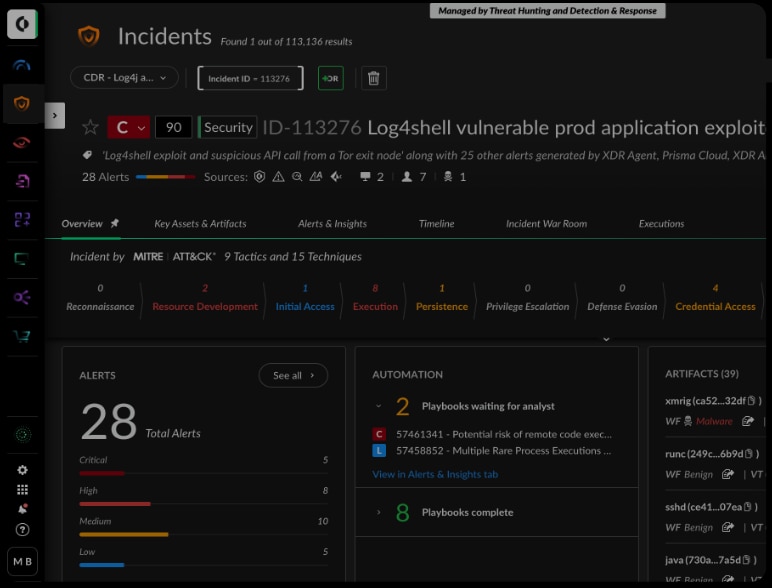Delete filter using the trash icon
The height and width of the screenshot is (588, 772).
click(373, 78)
